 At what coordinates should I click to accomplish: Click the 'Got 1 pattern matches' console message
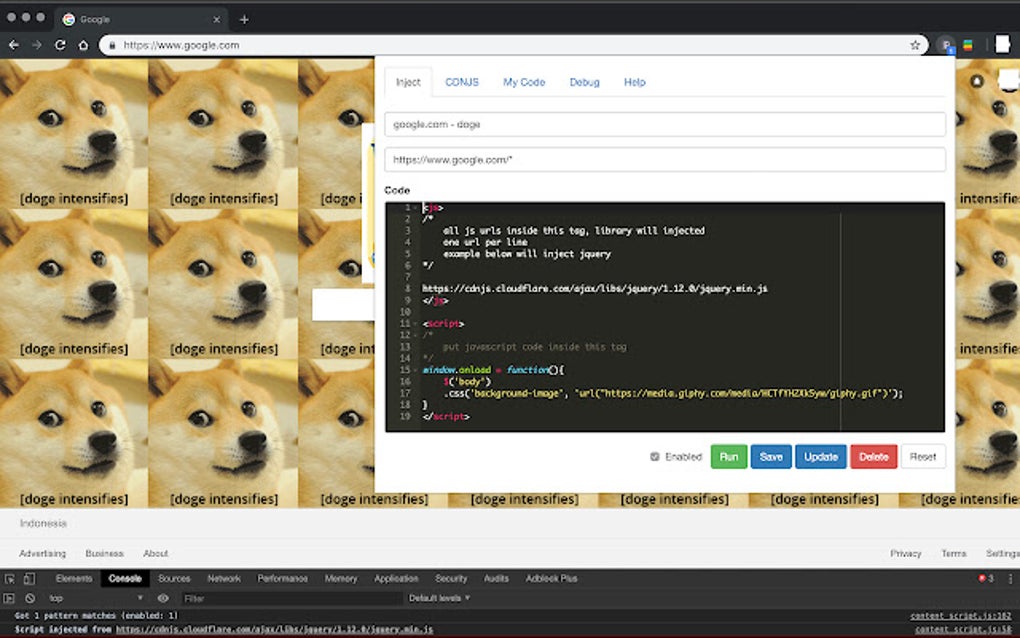pyautogui.click(x=96, y=615)
